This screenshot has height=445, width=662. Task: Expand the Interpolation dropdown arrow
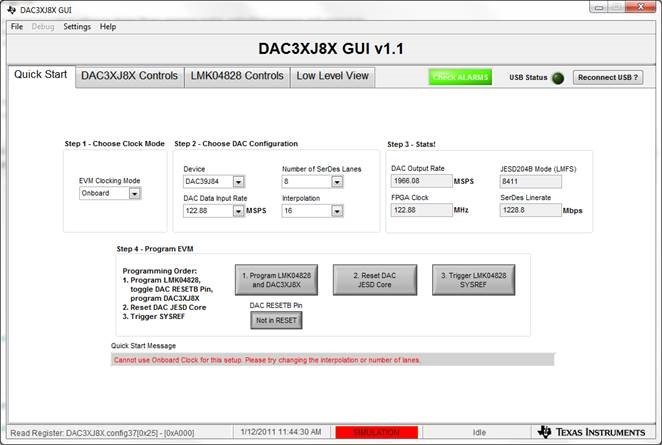point(337,211)
